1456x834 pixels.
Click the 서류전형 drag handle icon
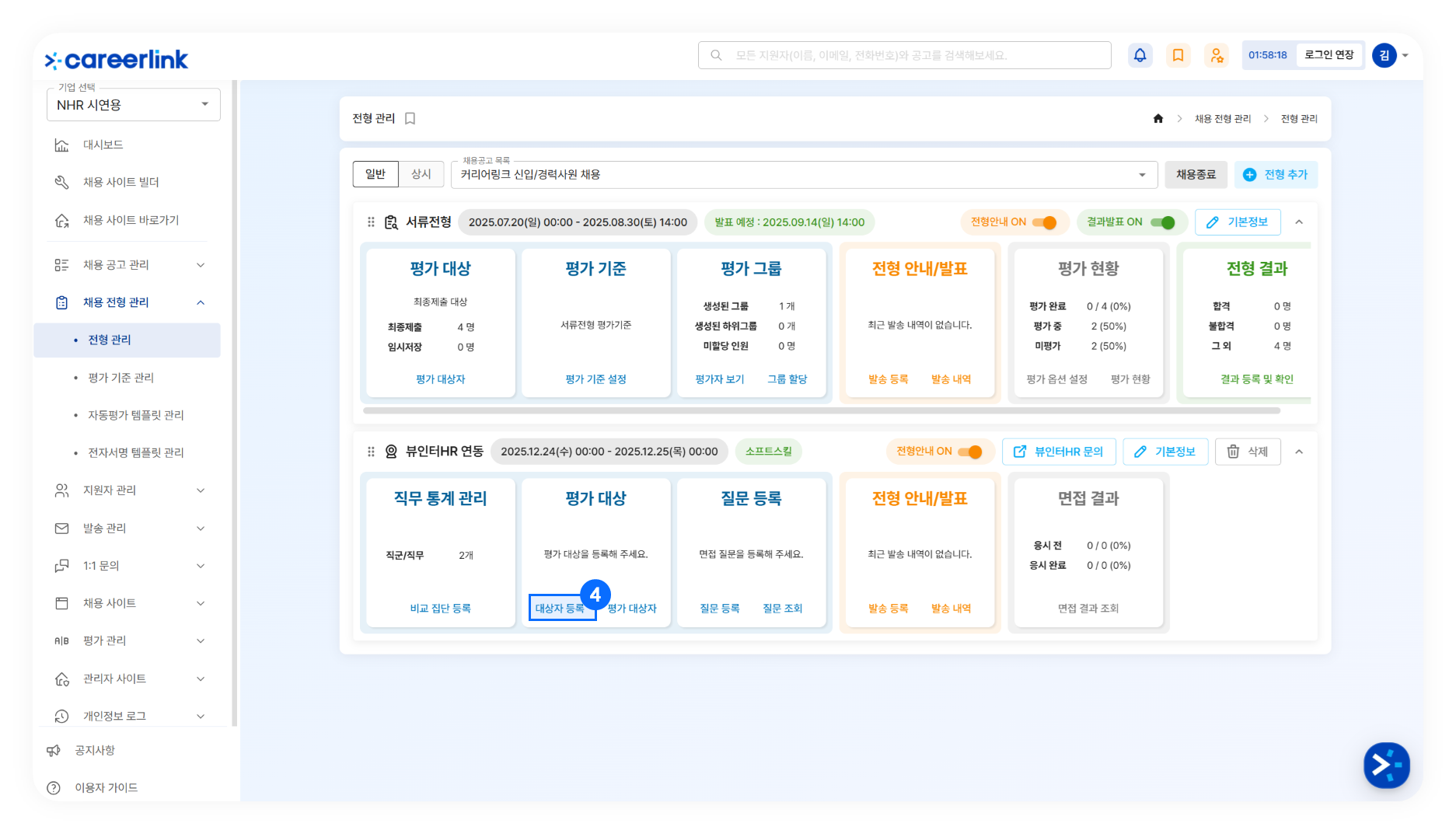[x=371, y=222]
